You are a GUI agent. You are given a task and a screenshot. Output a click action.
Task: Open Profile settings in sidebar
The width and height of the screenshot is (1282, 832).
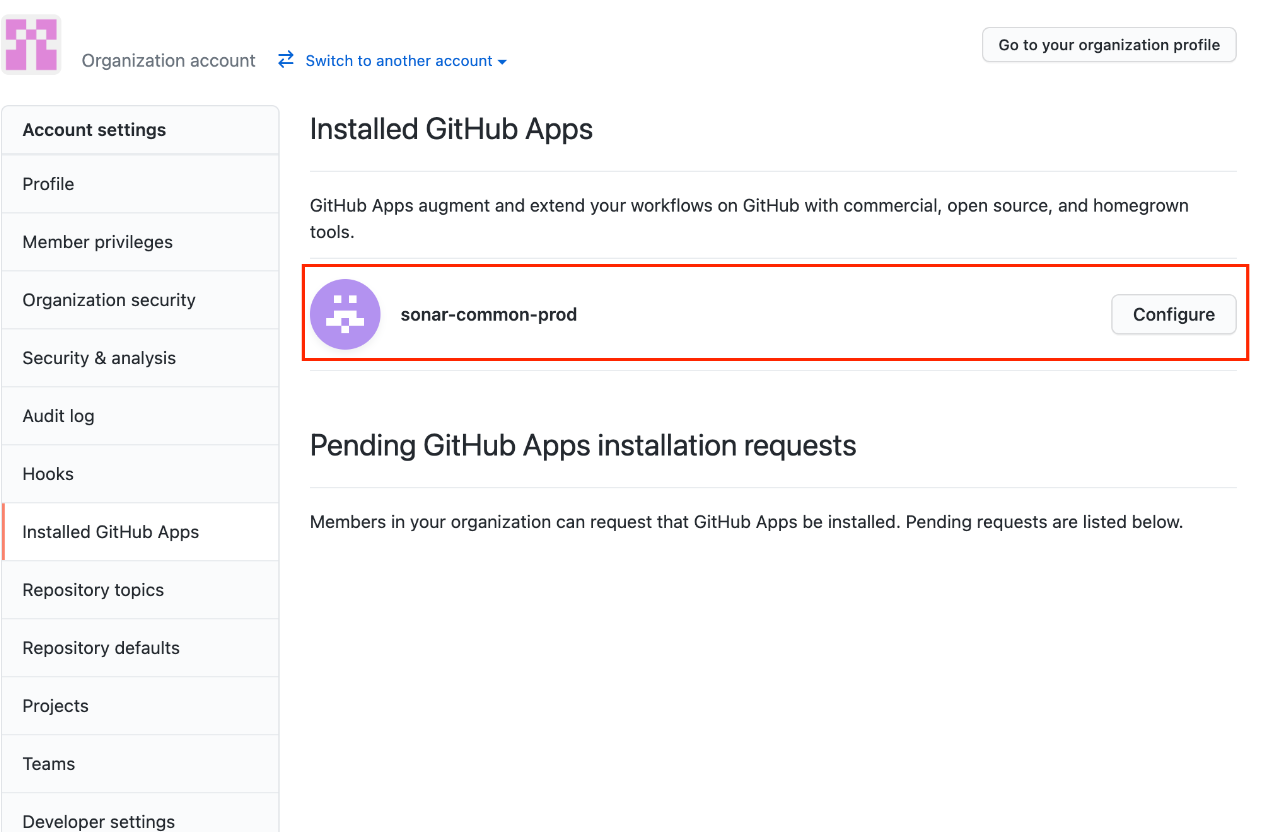pyautogui.click(x=48, y=184)
